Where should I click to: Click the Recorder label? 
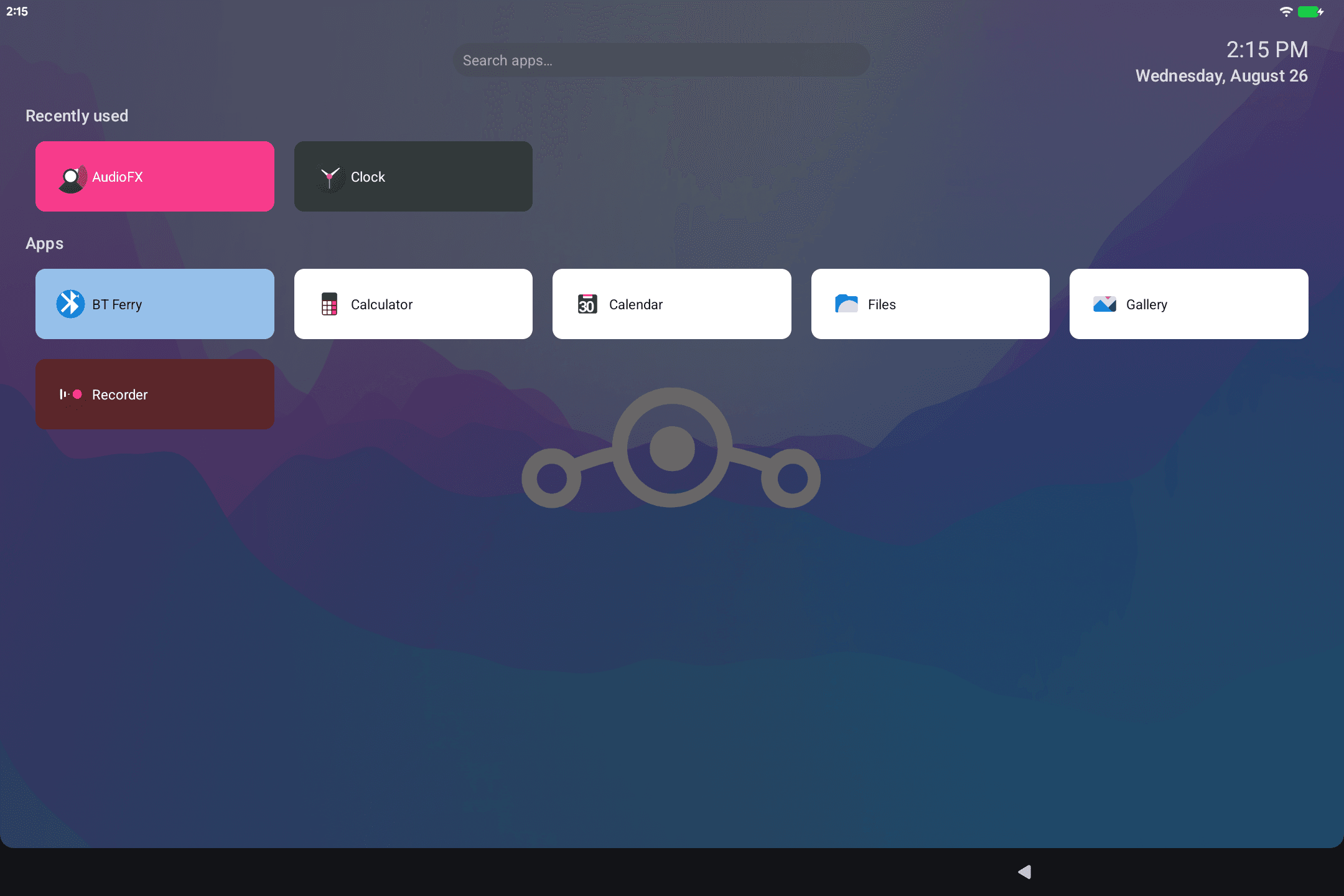click(120, 394)
